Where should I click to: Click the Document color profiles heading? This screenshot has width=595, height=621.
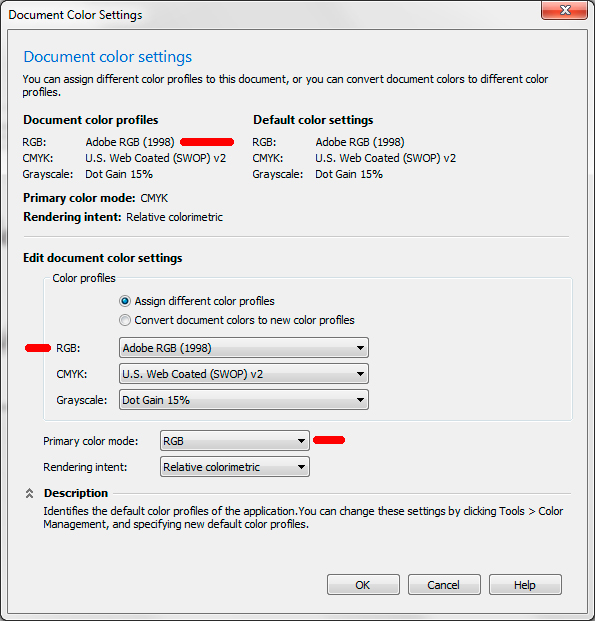[x=91, y=120]
